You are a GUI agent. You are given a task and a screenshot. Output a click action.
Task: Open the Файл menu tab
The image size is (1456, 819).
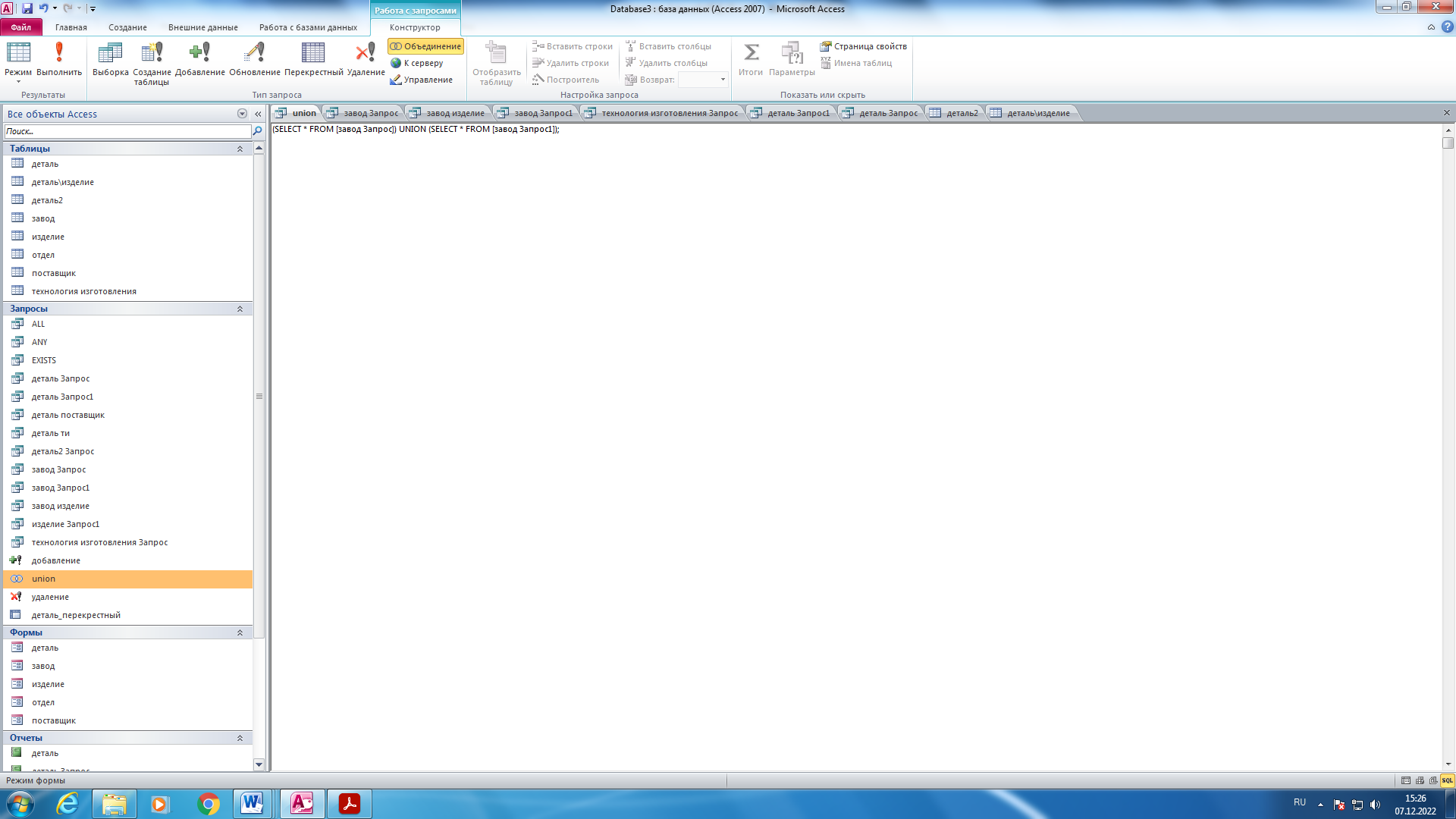tap(21, 27)
